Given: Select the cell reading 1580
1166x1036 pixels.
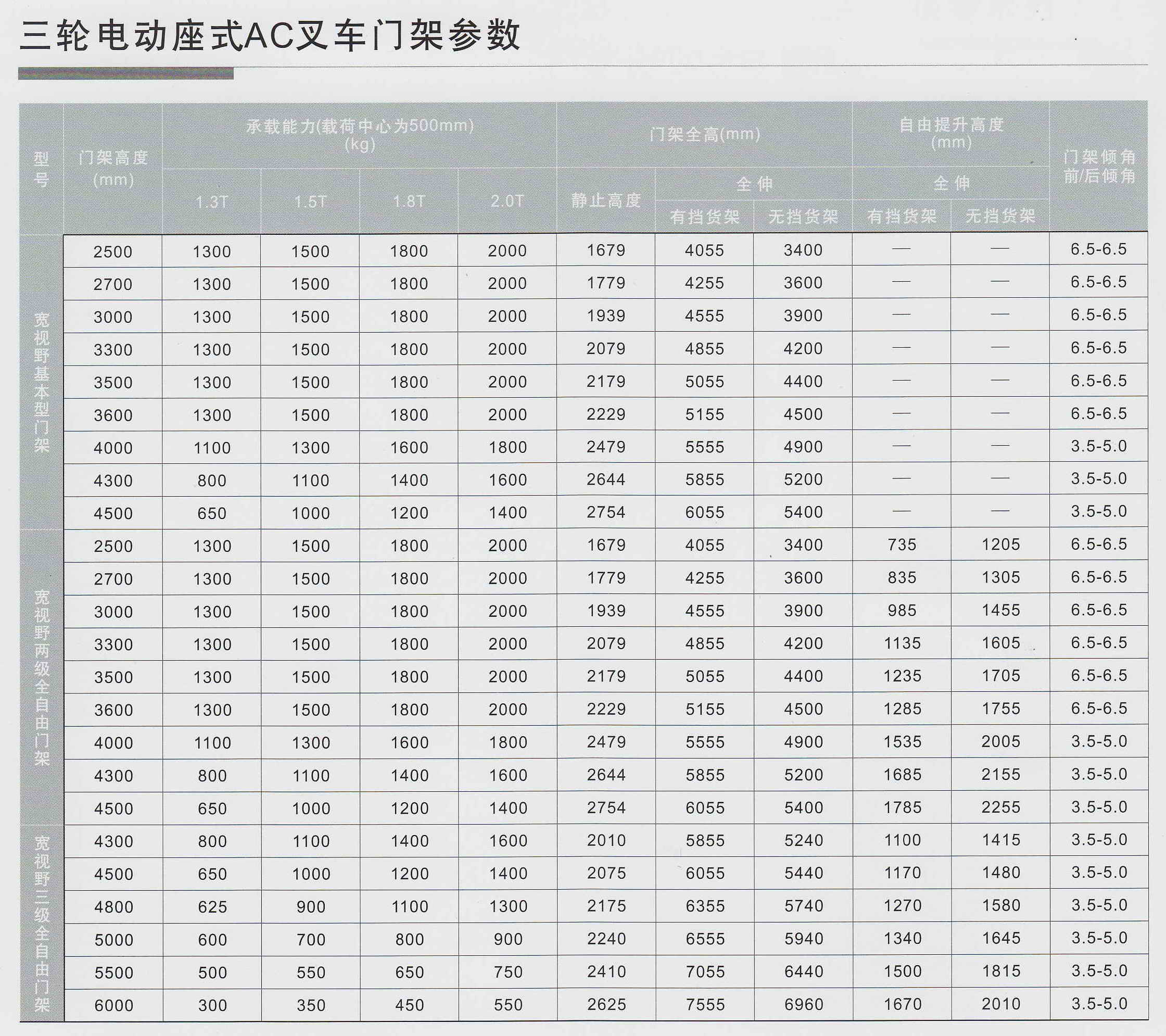Looking at the screenshot, I should click(x=1001, y=905).
